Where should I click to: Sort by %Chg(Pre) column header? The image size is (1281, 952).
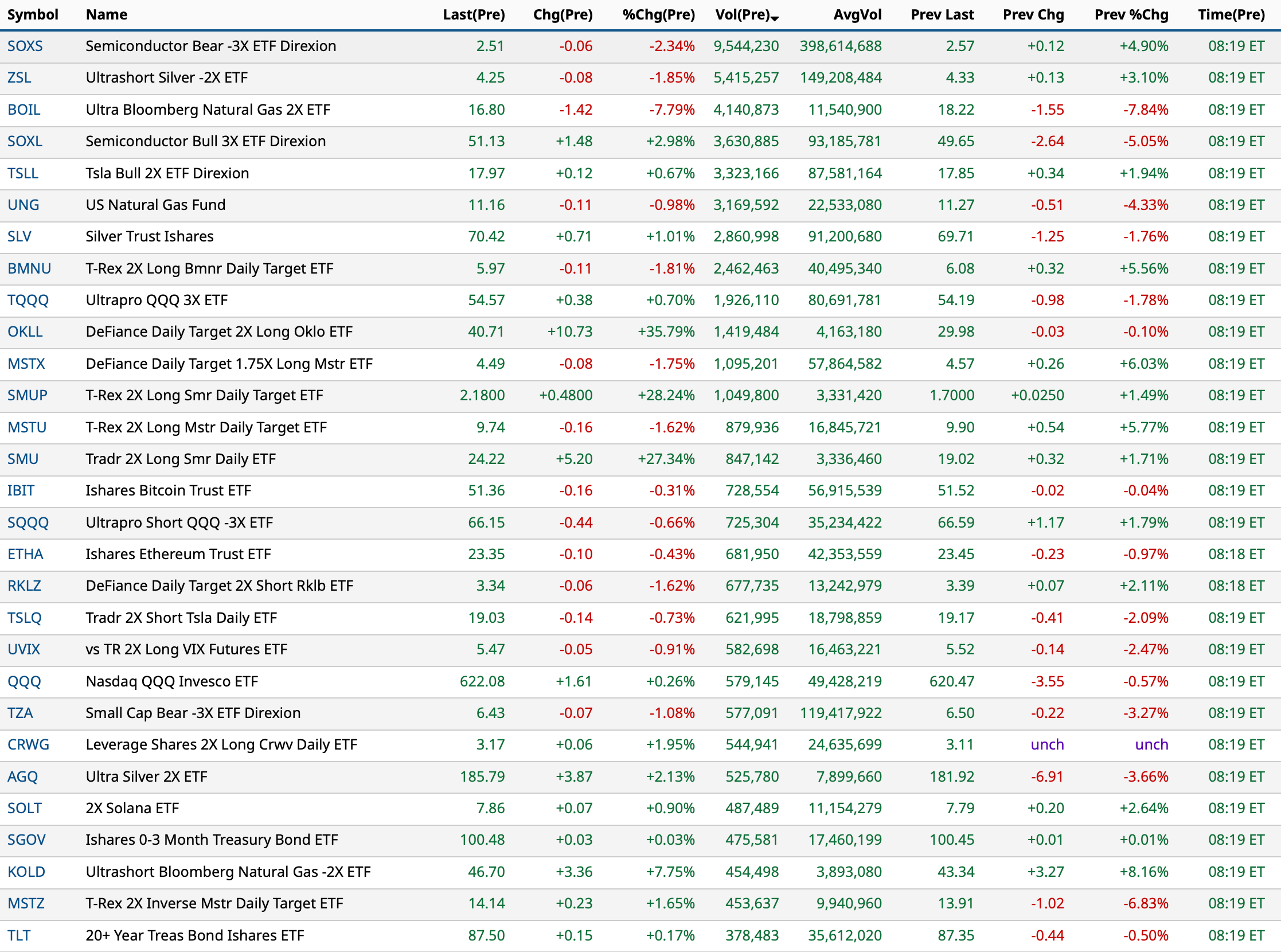pyautogui.click(x=658, y=14)
